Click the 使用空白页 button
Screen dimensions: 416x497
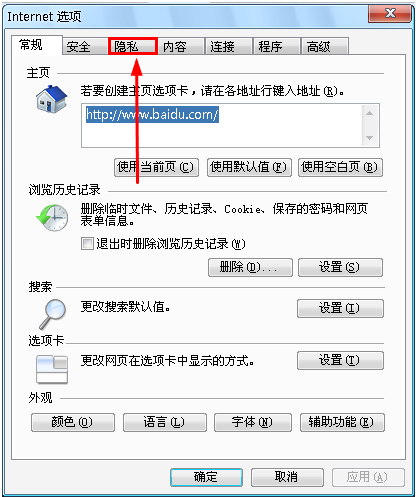point(340,167)
